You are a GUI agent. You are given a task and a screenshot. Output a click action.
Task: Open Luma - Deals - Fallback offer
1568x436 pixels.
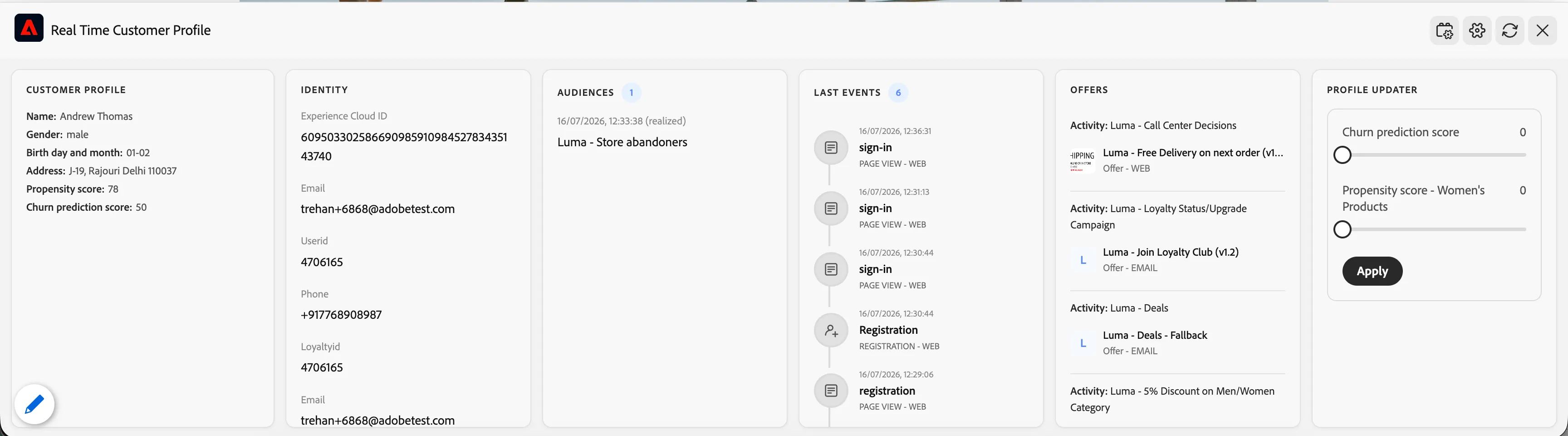click(x=1155, y=336)
